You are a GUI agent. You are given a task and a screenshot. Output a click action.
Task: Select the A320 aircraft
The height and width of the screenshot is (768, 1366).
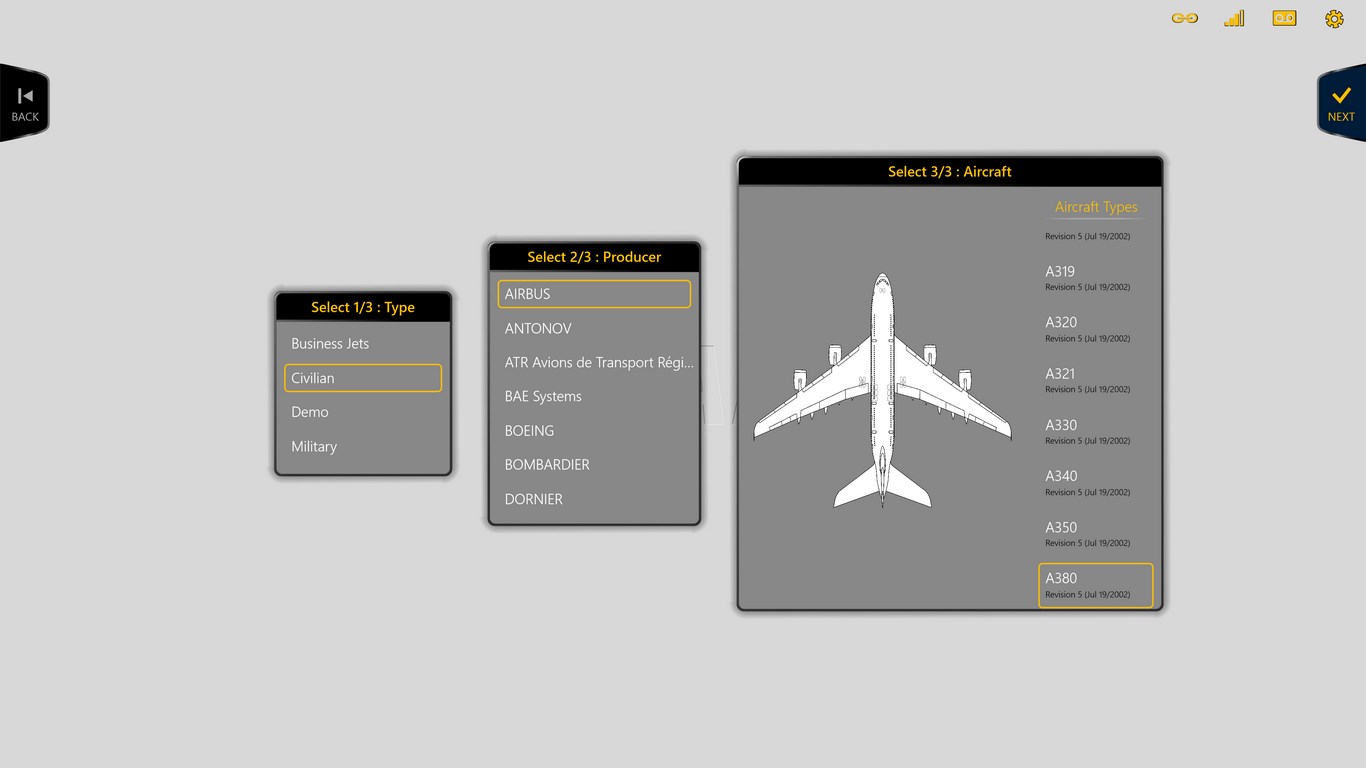pos(1096,328)
